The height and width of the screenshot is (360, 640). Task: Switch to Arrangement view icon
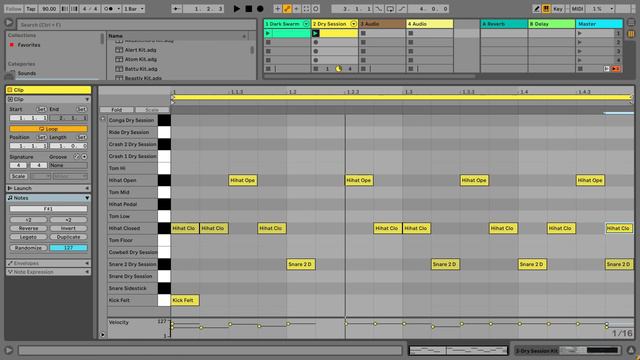[631, 23]
